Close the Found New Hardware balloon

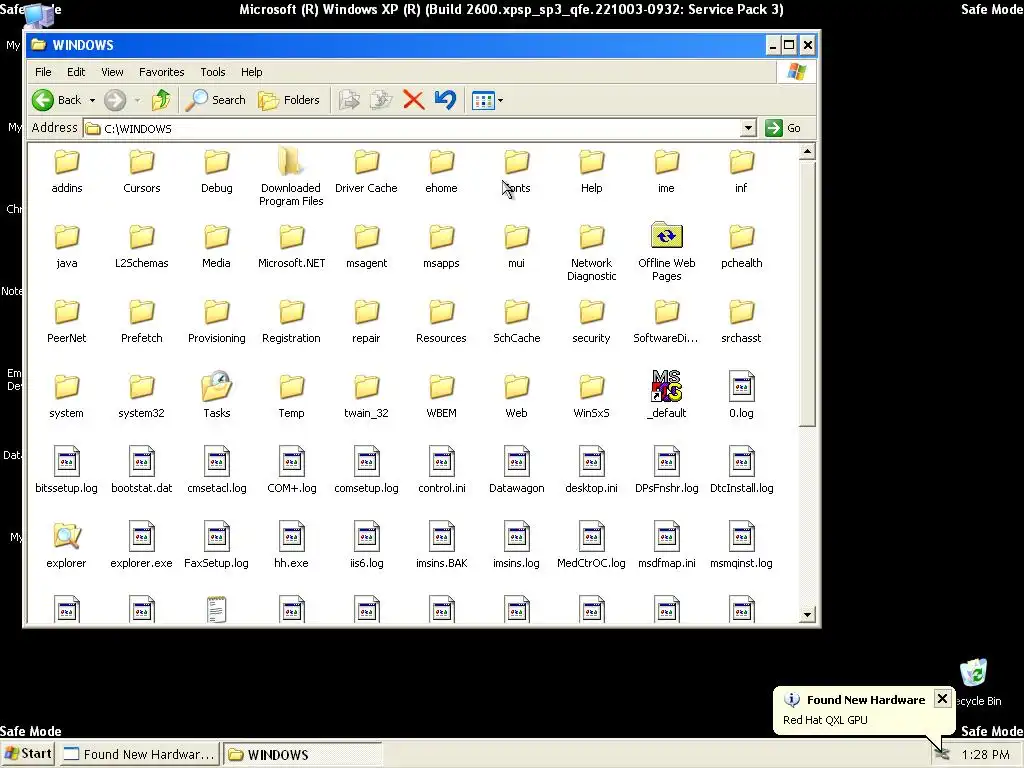point(942,699)
